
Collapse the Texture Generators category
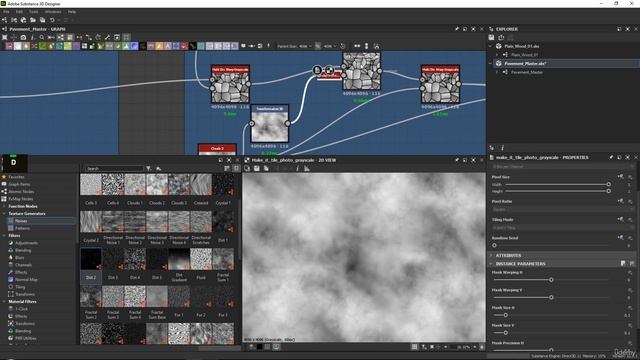tap(4, 213)
